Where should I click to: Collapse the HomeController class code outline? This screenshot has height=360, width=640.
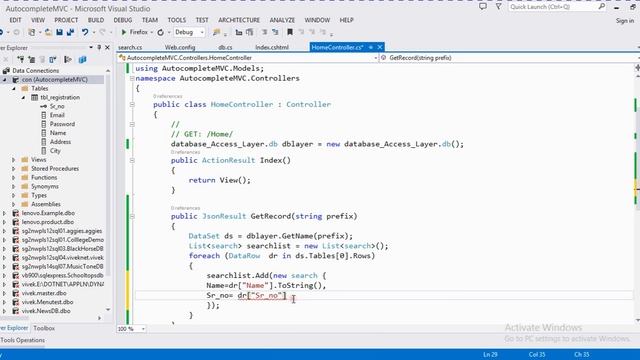click(x=132, y=104)
